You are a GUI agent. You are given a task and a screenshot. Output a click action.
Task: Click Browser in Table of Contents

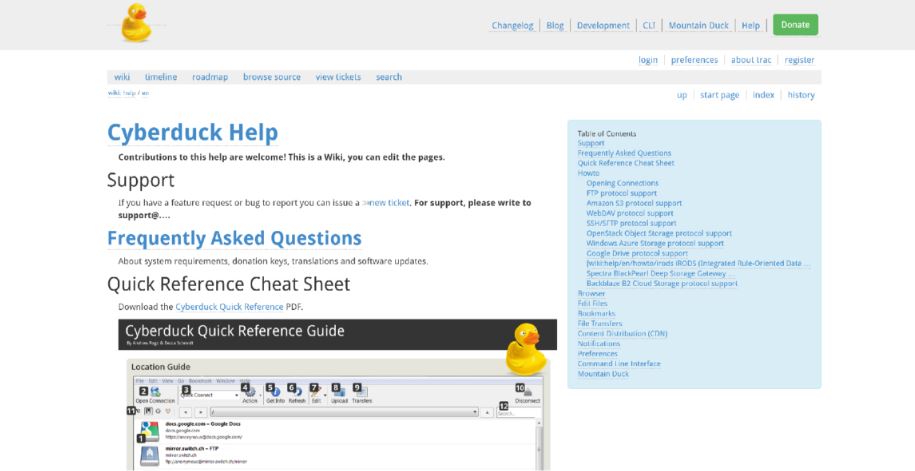click(591, 293)
